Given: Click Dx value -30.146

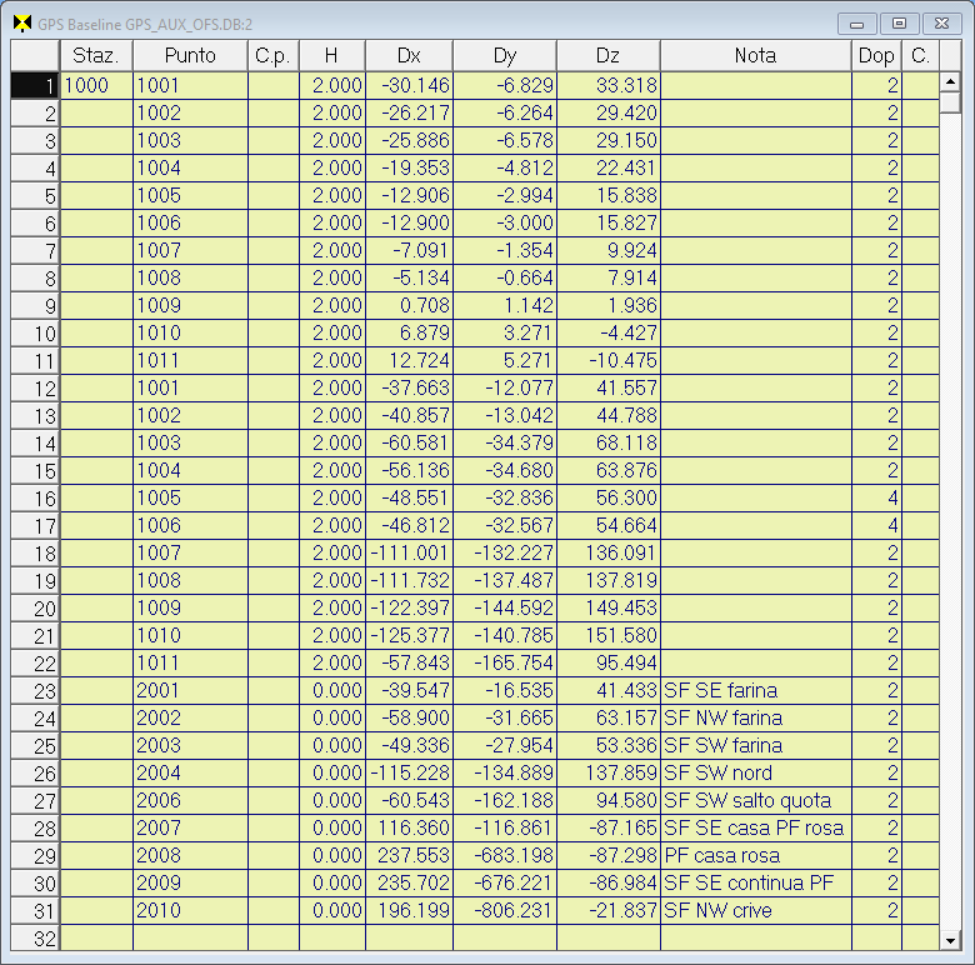Looking at the screenshot, I should point(409,85).
